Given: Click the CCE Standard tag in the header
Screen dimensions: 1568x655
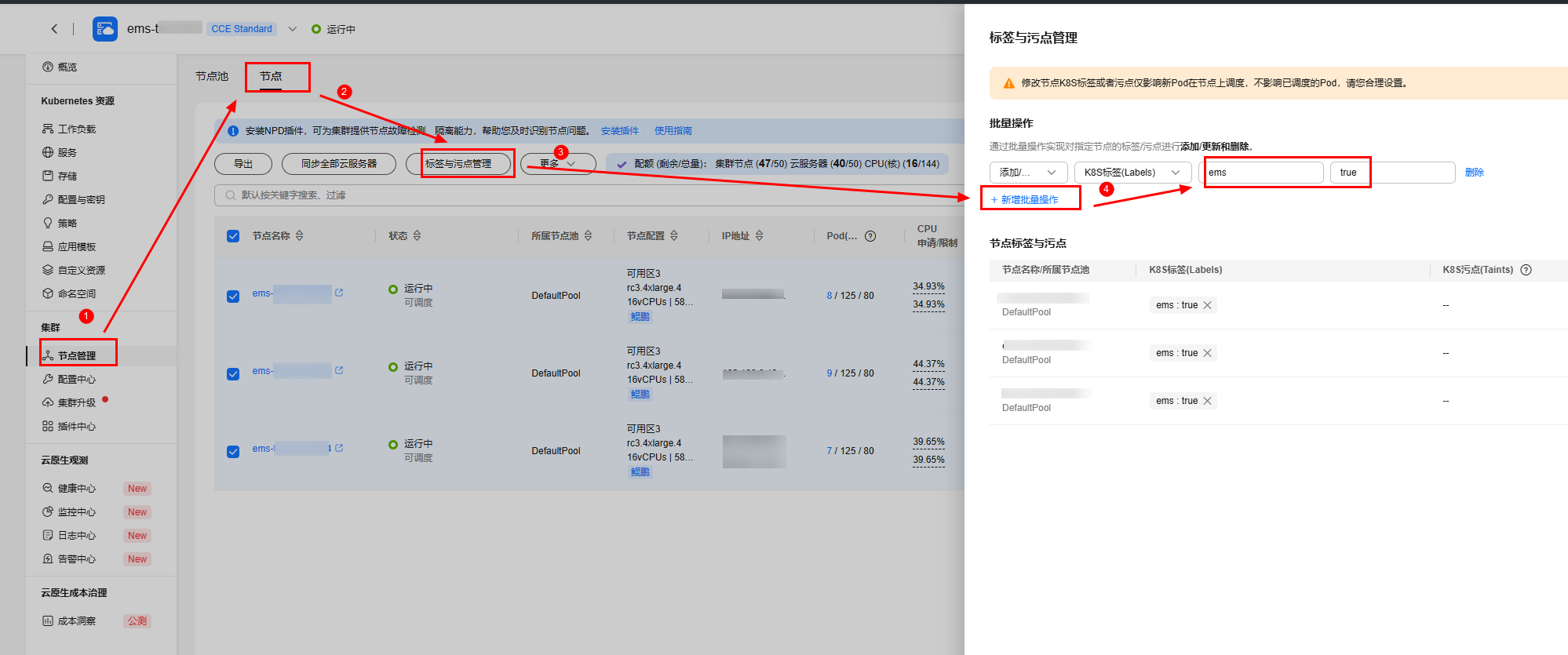Looking at the screenshot, I should pyautogui.click(x=242, y=29).
